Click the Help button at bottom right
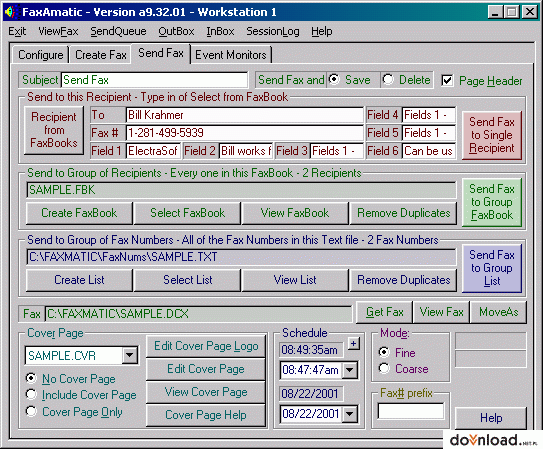This screenshot has height=449, width=543. pos(491,418)
